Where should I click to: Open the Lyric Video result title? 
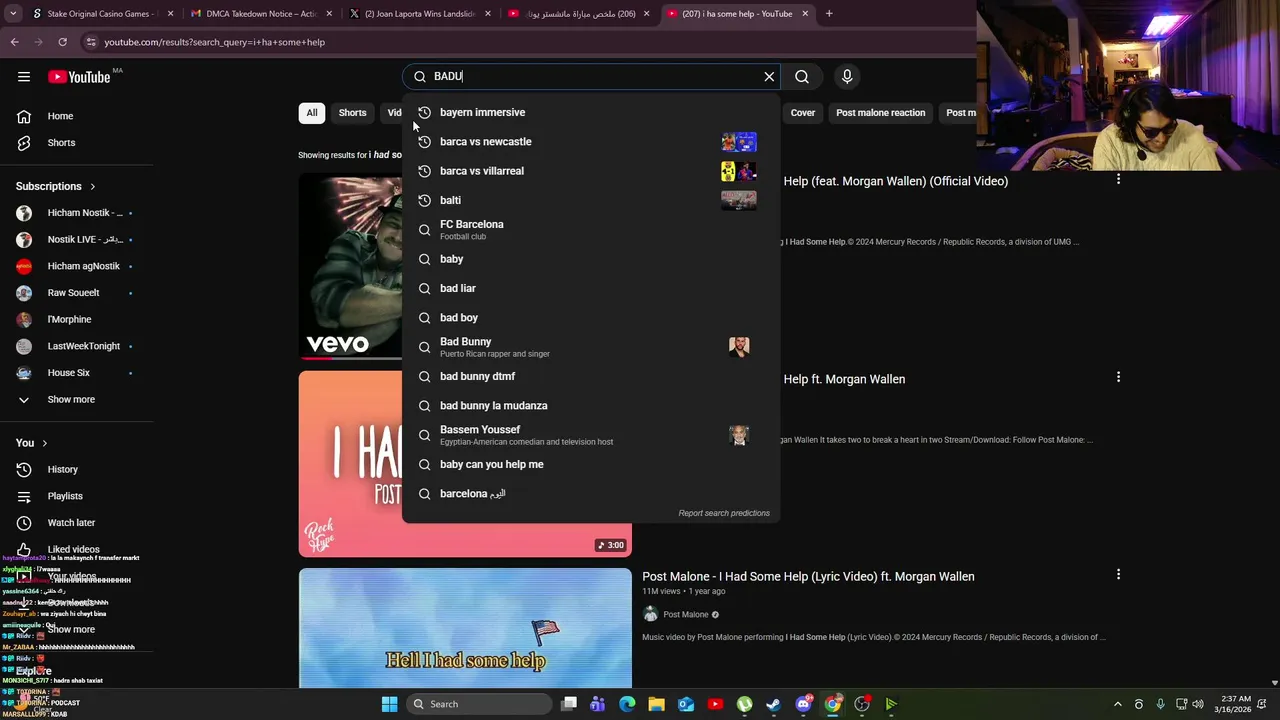click(x=808, y=576)
